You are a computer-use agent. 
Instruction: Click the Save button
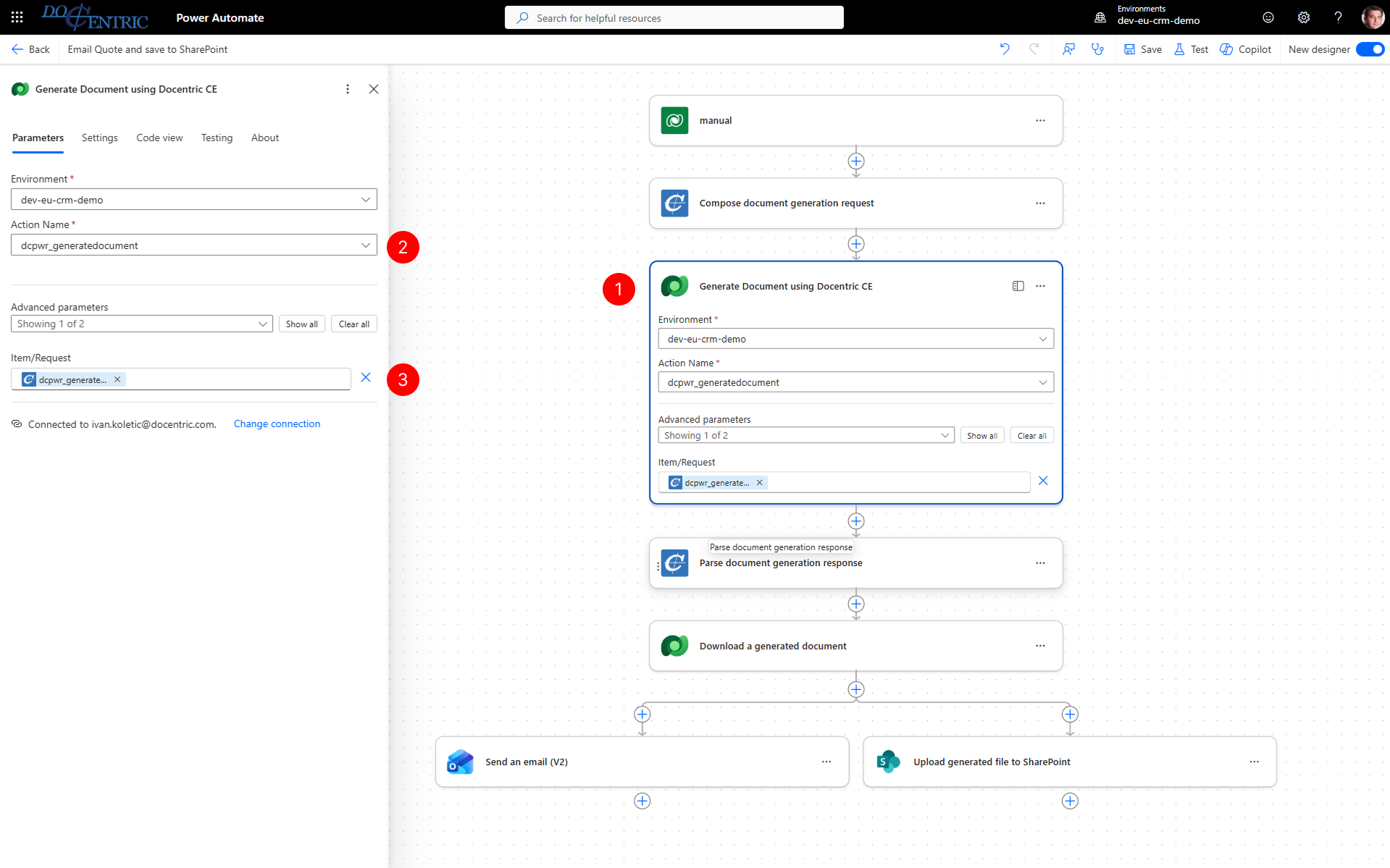(1143, 49)
